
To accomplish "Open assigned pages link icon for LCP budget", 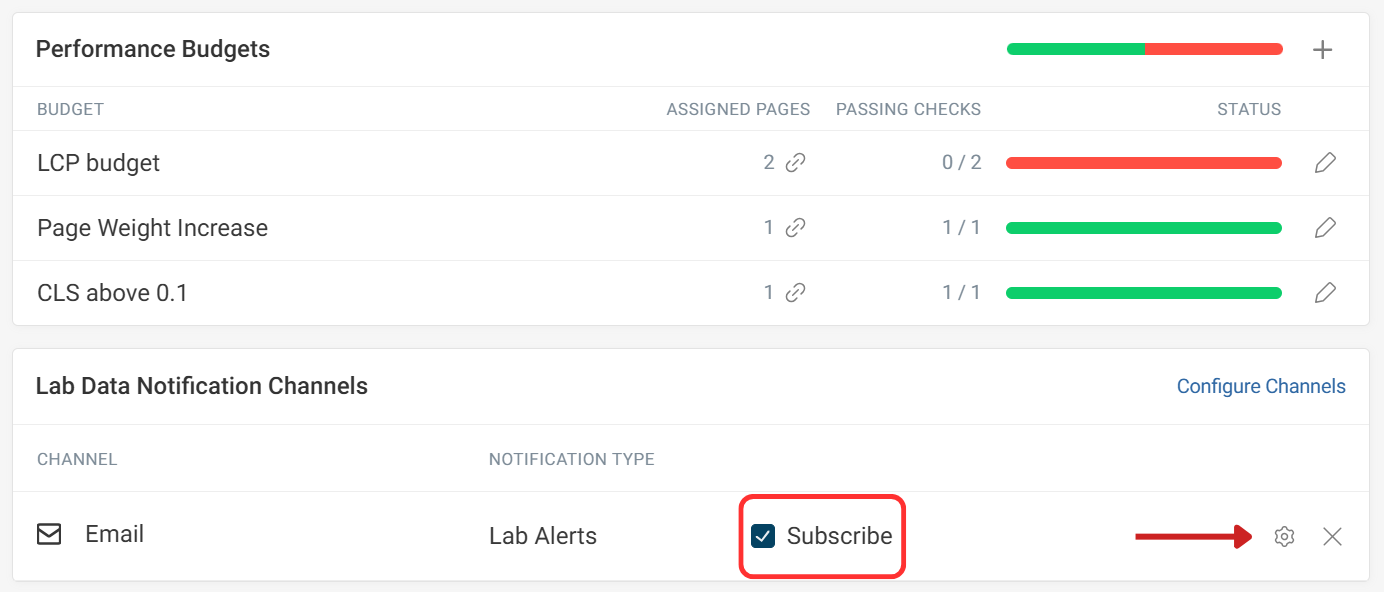I will [795, 163].
